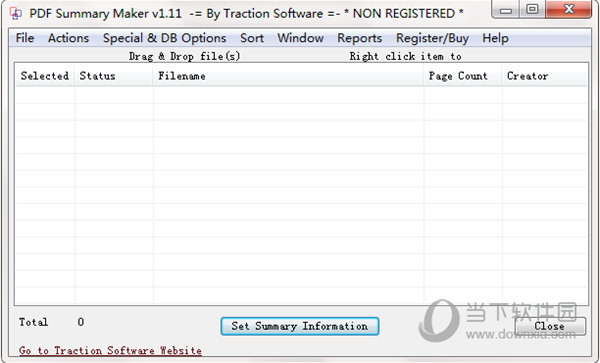Click the 'Right click item to' hint text
This screenshot has height=363, width=600.
click(405, 57)
